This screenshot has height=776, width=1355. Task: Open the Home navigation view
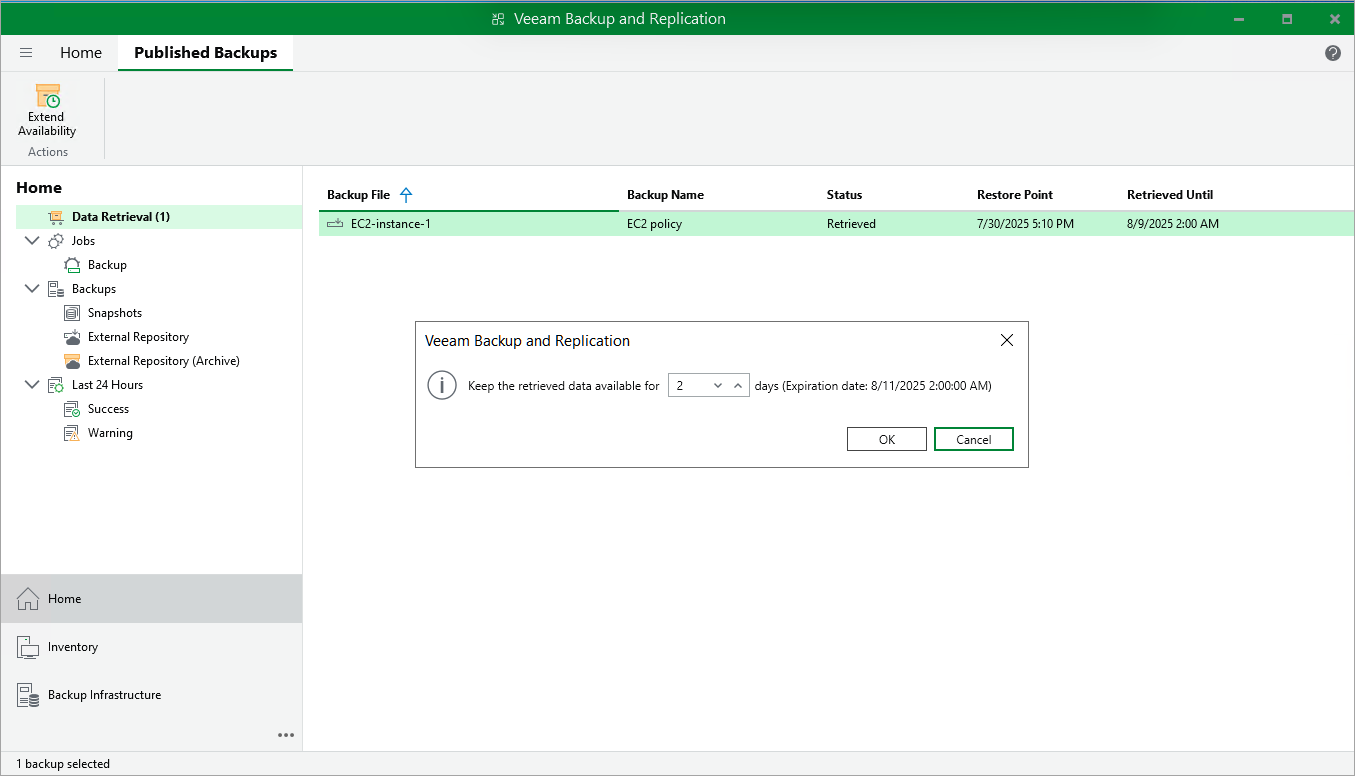click(x=152, y=599)
